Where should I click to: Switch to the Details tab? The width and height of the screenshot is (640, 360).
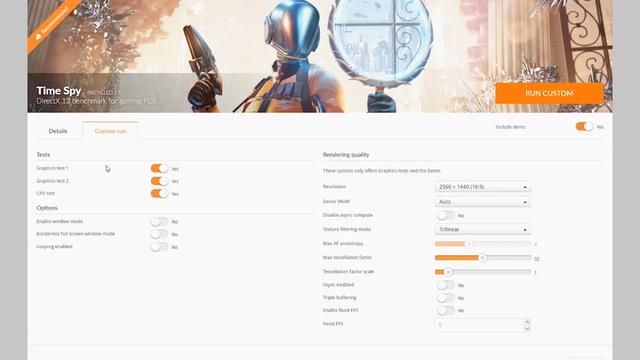[x=58, y=131]
